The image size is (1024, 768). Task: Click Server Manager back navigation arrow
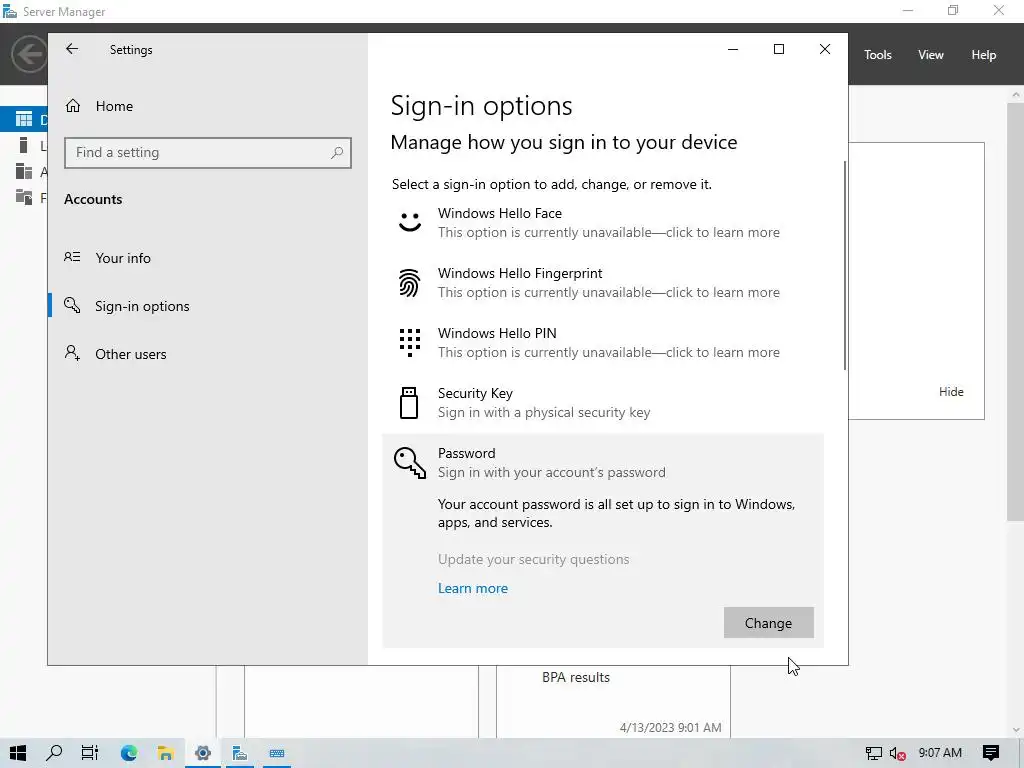click(29, 54)
